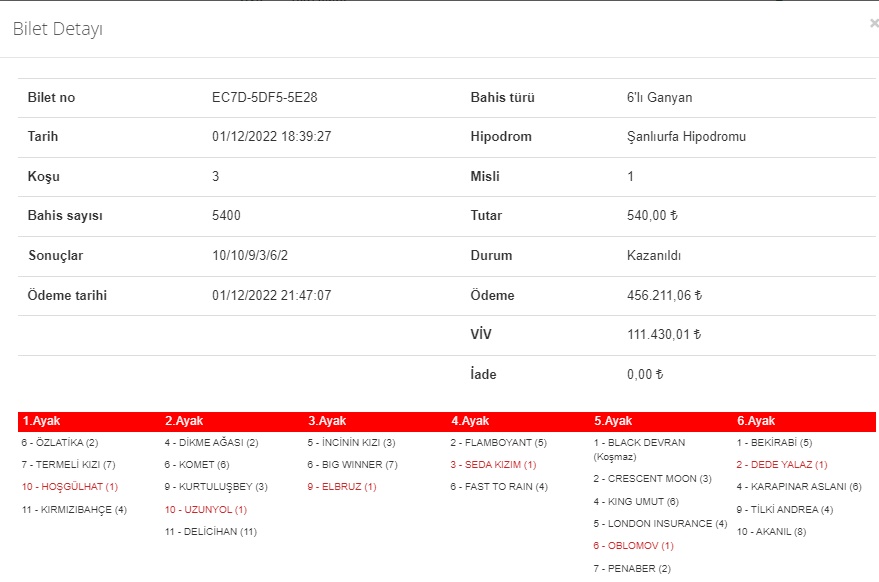Image resolution: width=879 pixels, height=582 pixels.
Task: Close the Bilet Detayı dialog
Action: tap(873, 23)
